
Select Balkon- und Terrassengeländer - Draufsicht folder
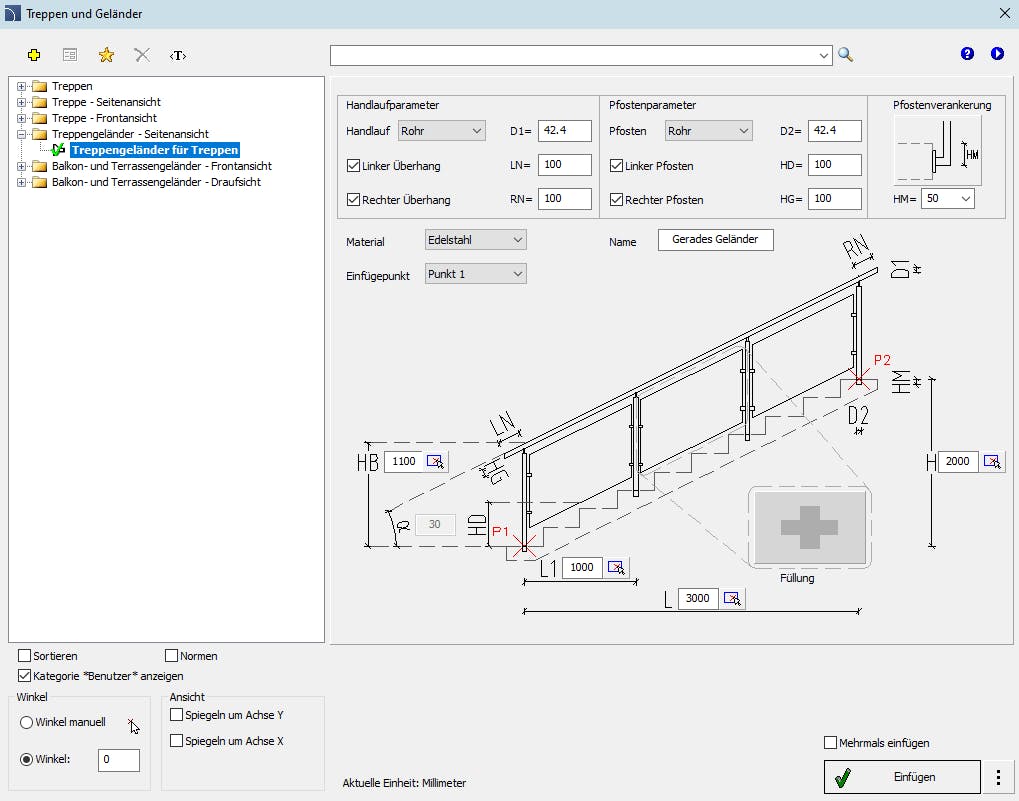[156, 182]
